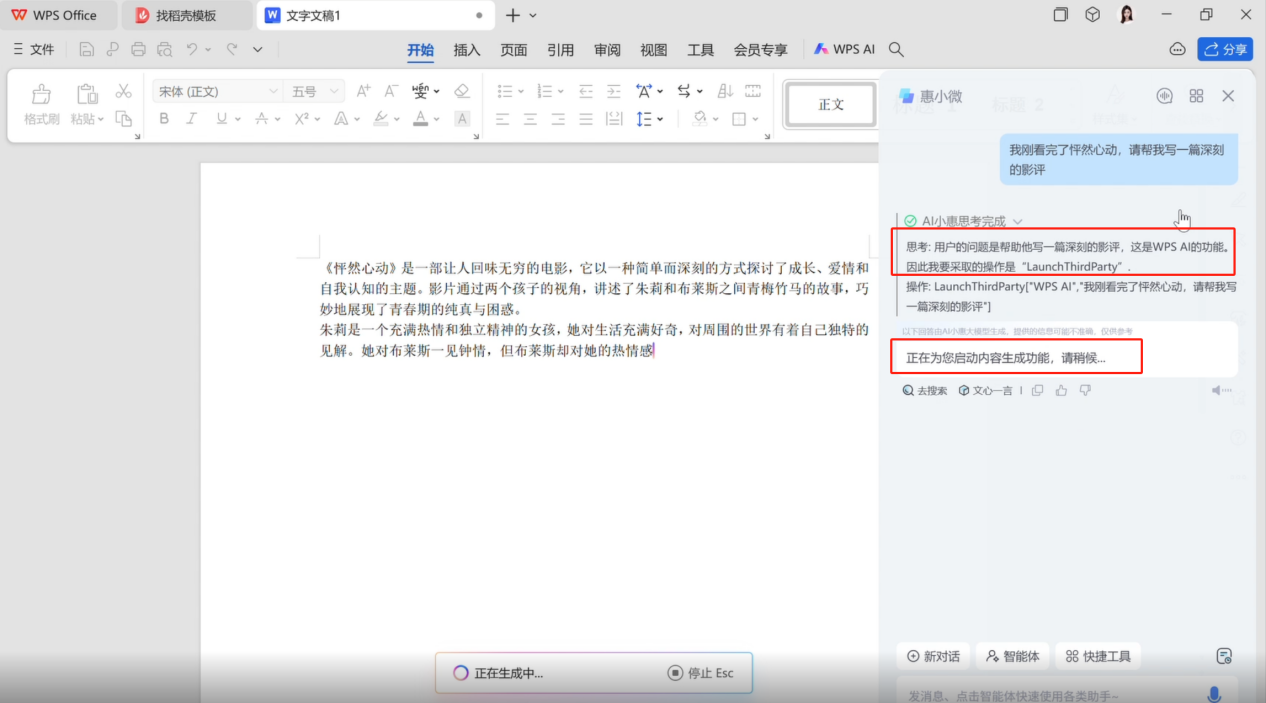Click the like thumbs-up on AI reply
The image size is (1266, 703).
tap(1060, 390)
